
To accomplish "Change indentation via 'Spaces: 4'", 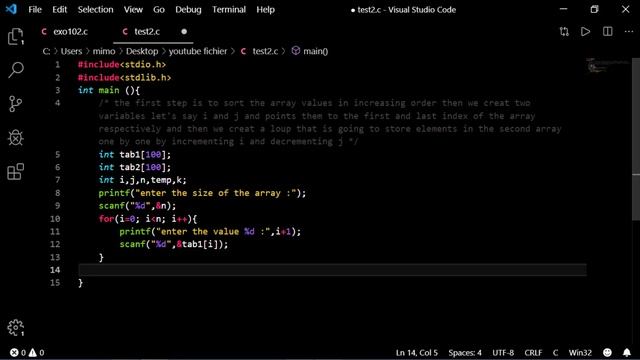I will pos(465,352).
